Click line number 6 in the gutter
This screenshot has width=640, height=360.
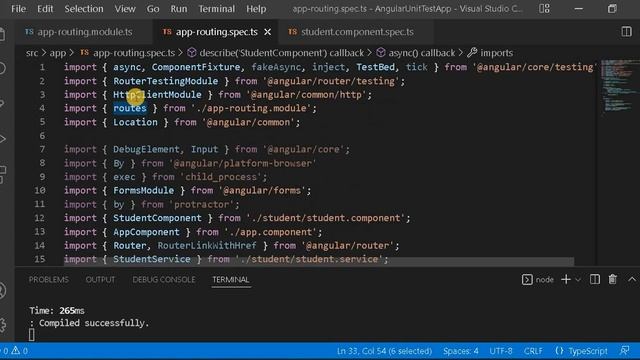(x=42, y=136)
